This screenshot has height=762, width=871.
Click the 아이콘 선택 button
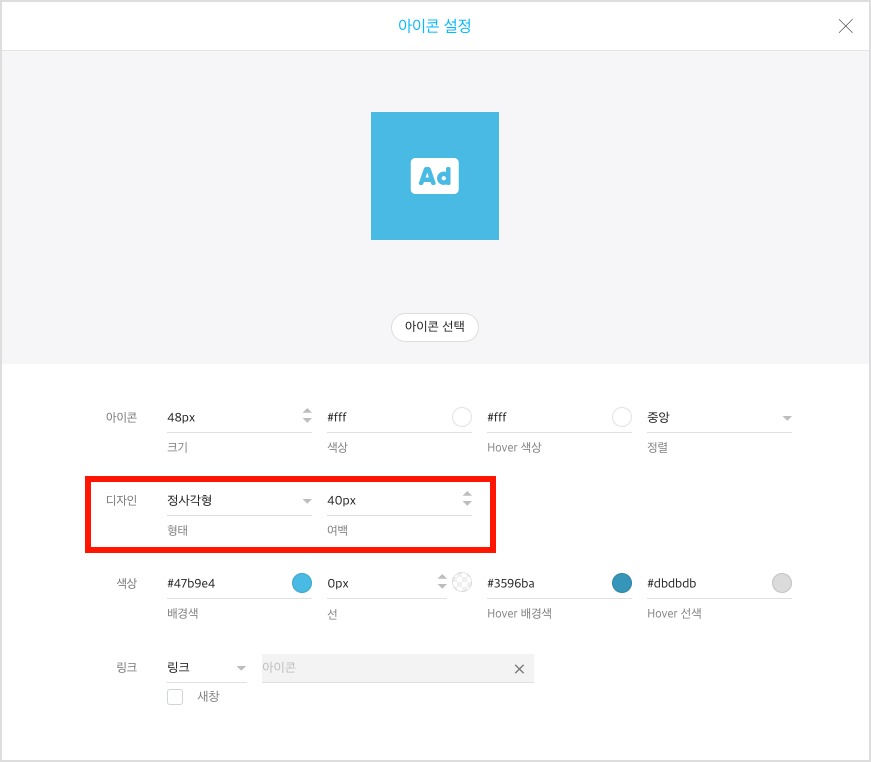click(x=435, y=327)
